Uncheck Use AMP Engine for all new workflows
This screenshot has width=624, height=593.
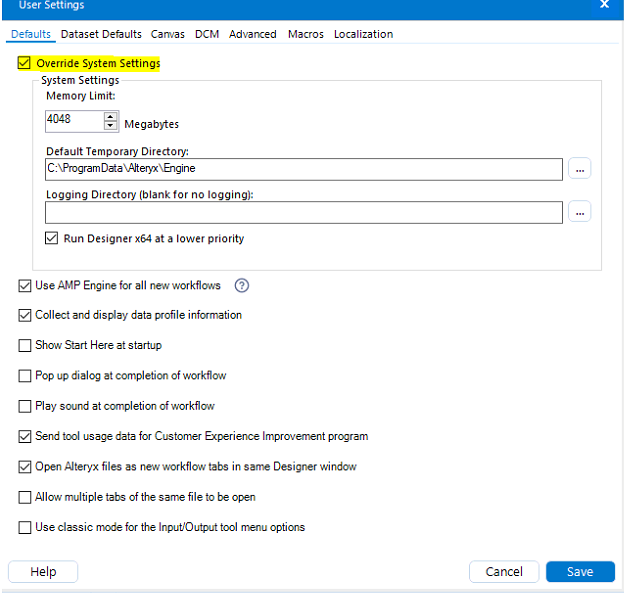pyautogui.click(x=25, y=285)
